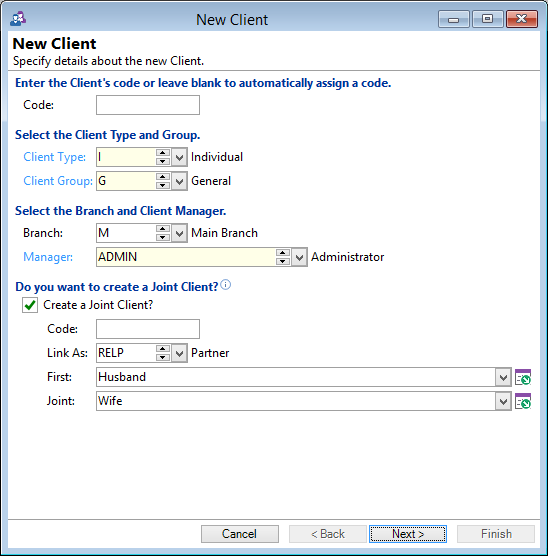Click the Manager field spinner arrows
548x556 pixels.
[x=283, y=257]
